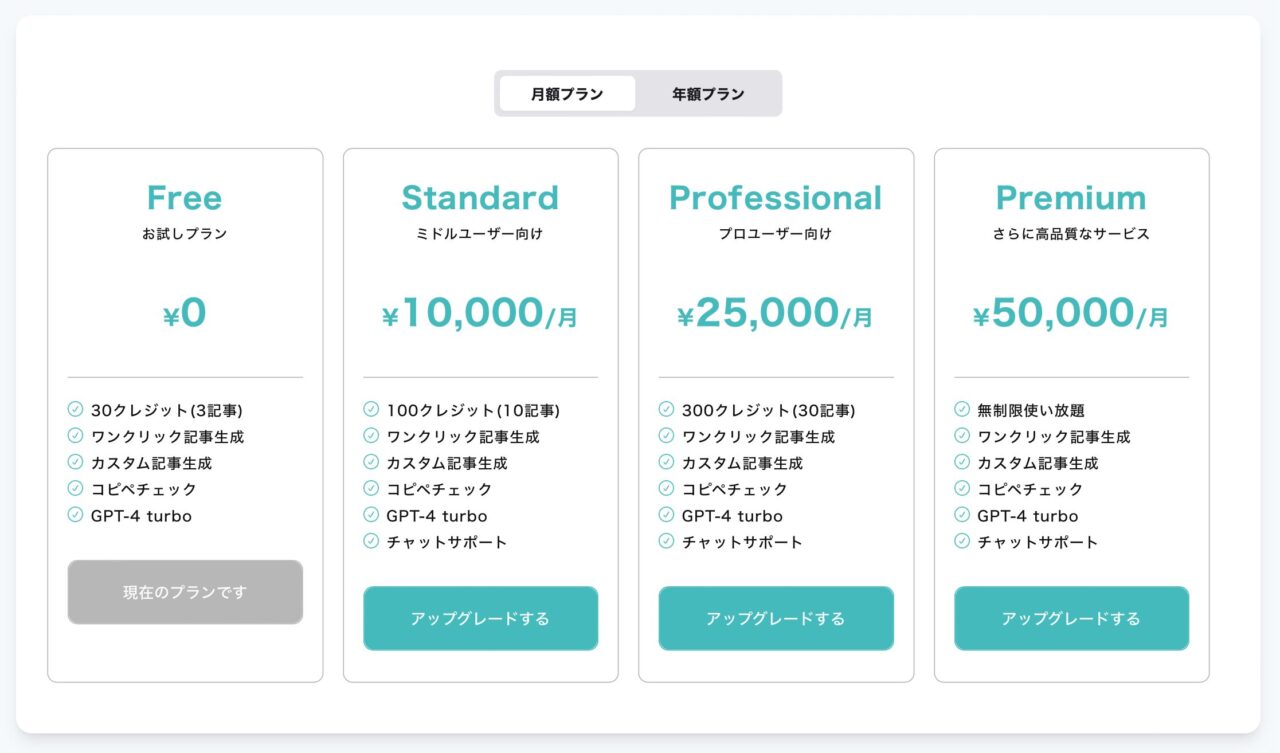Click アップグレードする under Professional plan
1280x753 pixels.
[776, 618]
